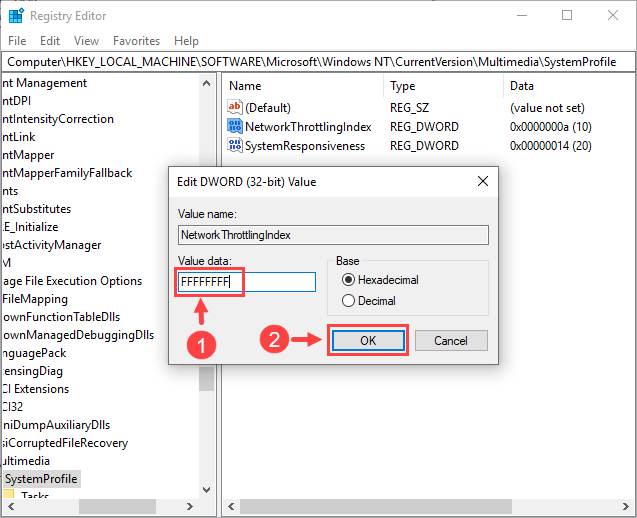Cancel the Edit DWORD dialog
Image resolution: width=637 pixels, height=518 pixels.
tap(451, 340)
